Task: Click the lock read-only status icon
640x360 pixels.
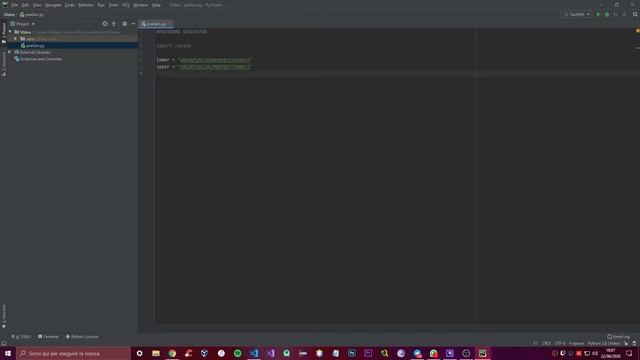Action: 626,343
